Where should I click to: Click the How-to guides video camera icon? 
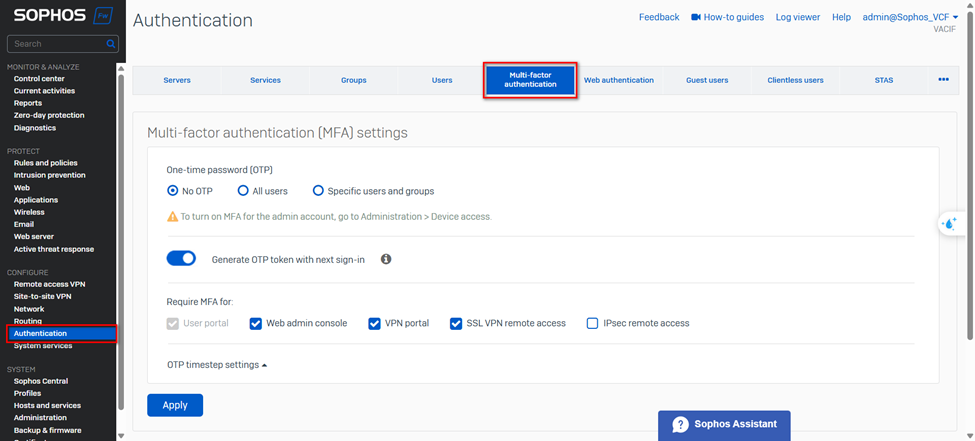696,17
